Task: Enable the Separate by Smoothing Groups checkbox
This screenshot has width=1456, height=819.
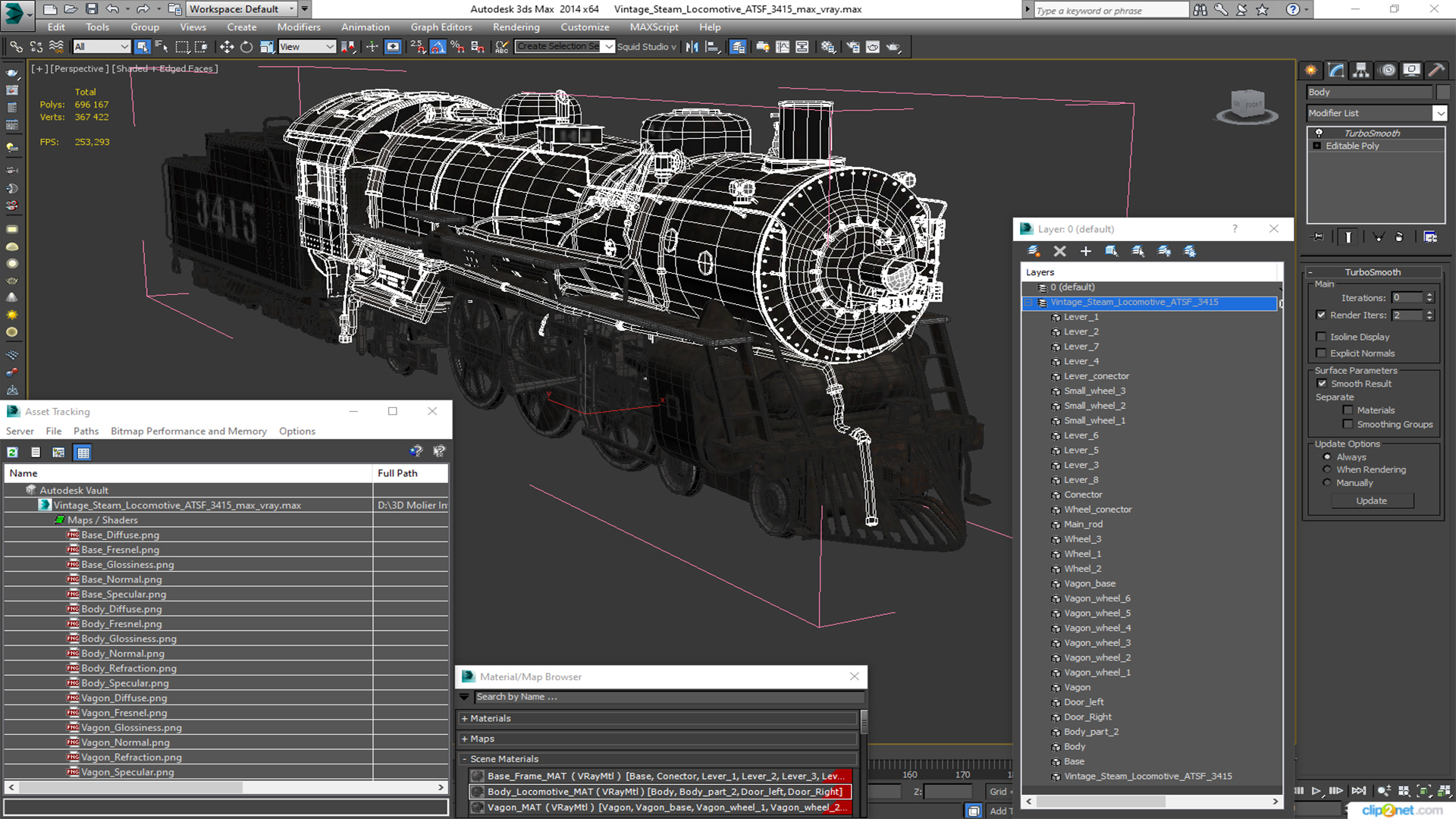Action: 1348,425
